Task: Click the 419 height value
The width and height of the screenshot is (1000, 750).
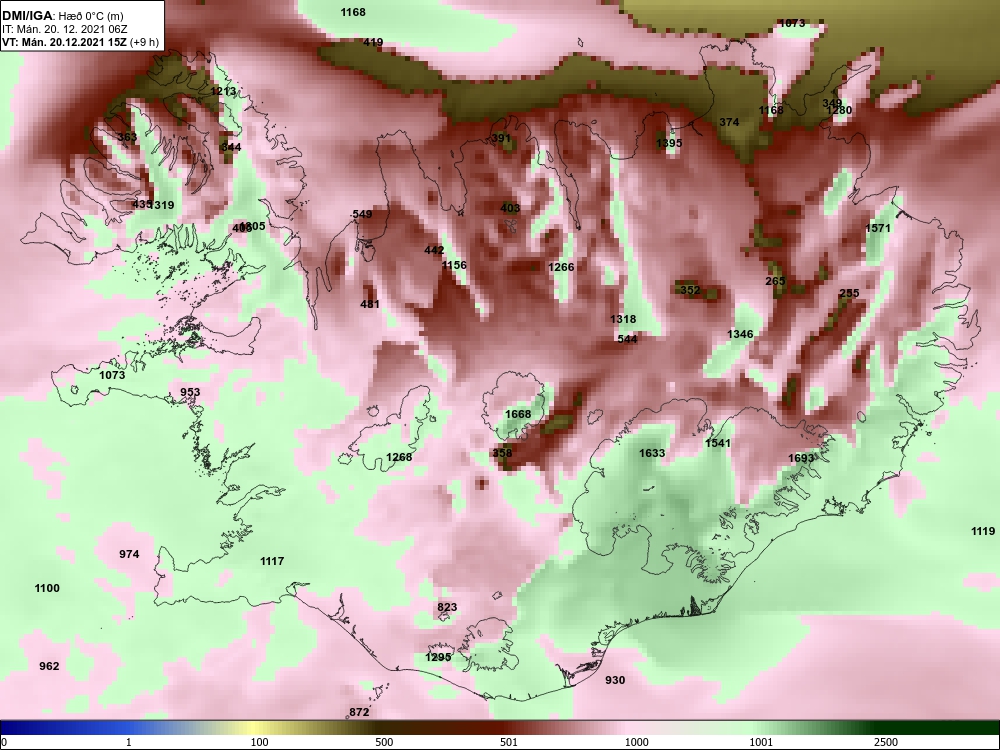Action: click(373, 43)
